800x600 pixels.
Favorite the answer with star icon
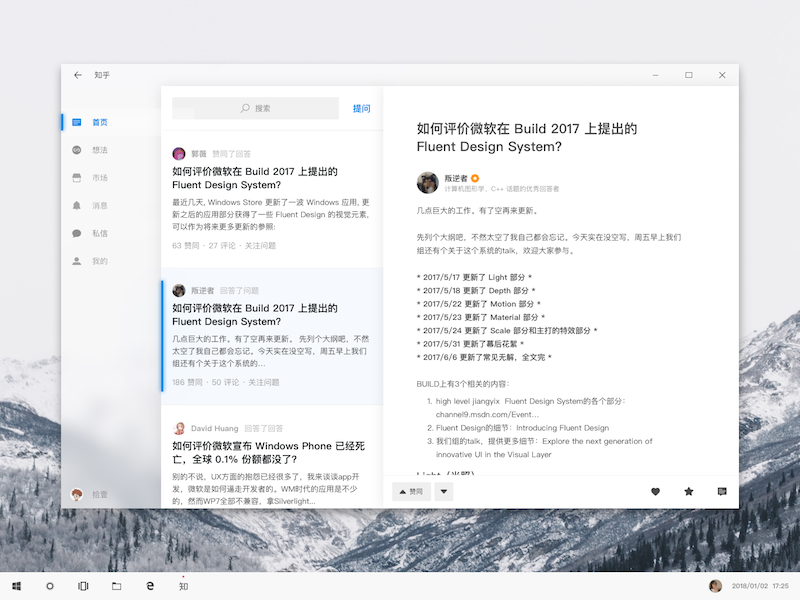click(x=689, y=491)
